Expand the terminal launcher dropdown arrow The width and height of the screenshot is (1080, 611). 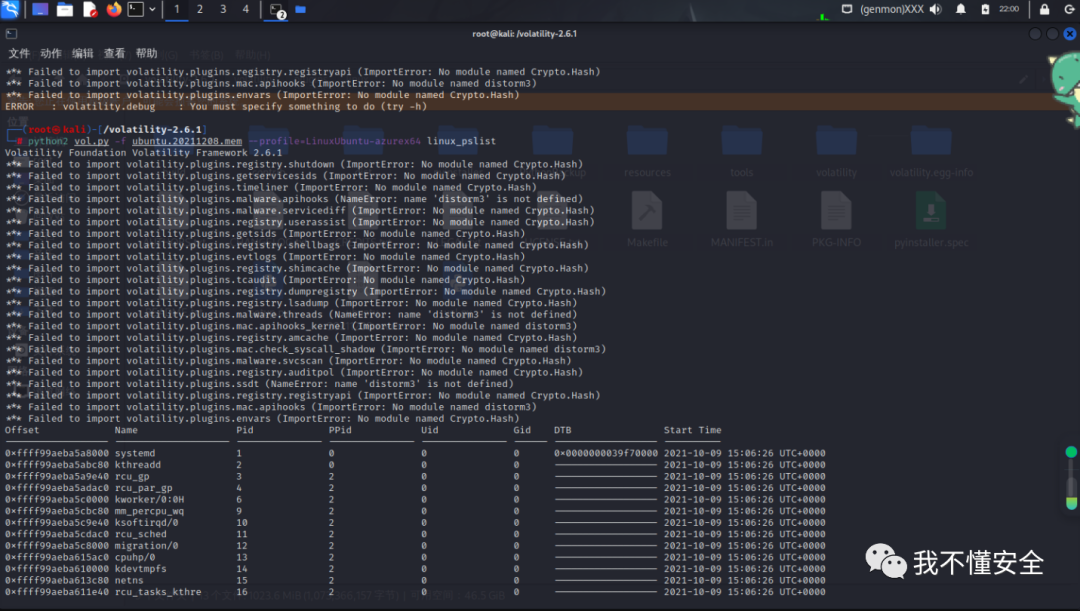(x=152, y=9)
